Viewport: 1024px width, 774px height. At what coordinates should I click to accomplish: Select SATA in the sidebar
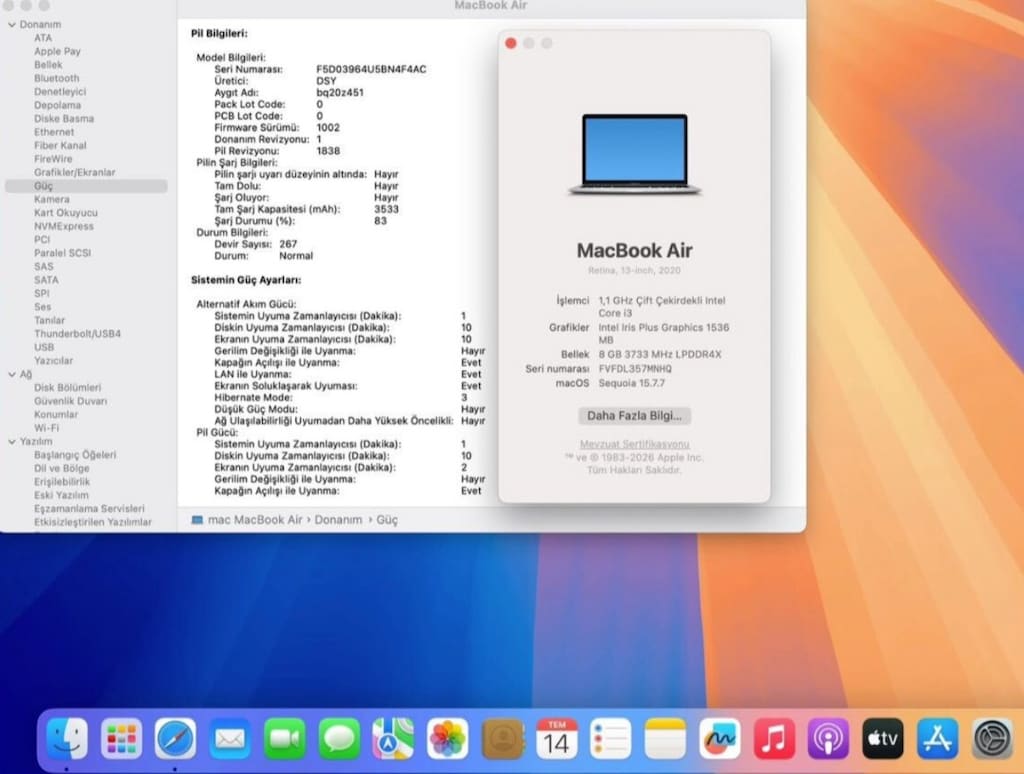[46, 280]
